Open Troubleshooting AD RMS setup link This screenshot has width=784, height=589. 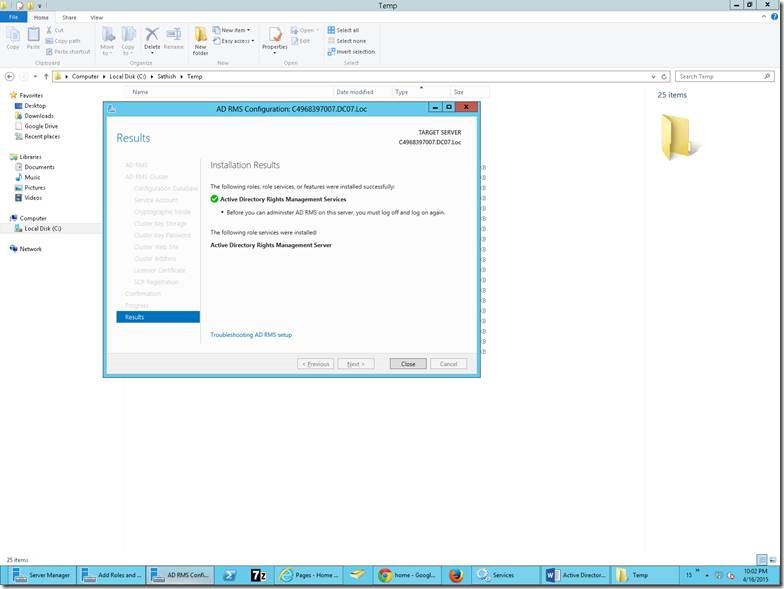coord(251,334)
